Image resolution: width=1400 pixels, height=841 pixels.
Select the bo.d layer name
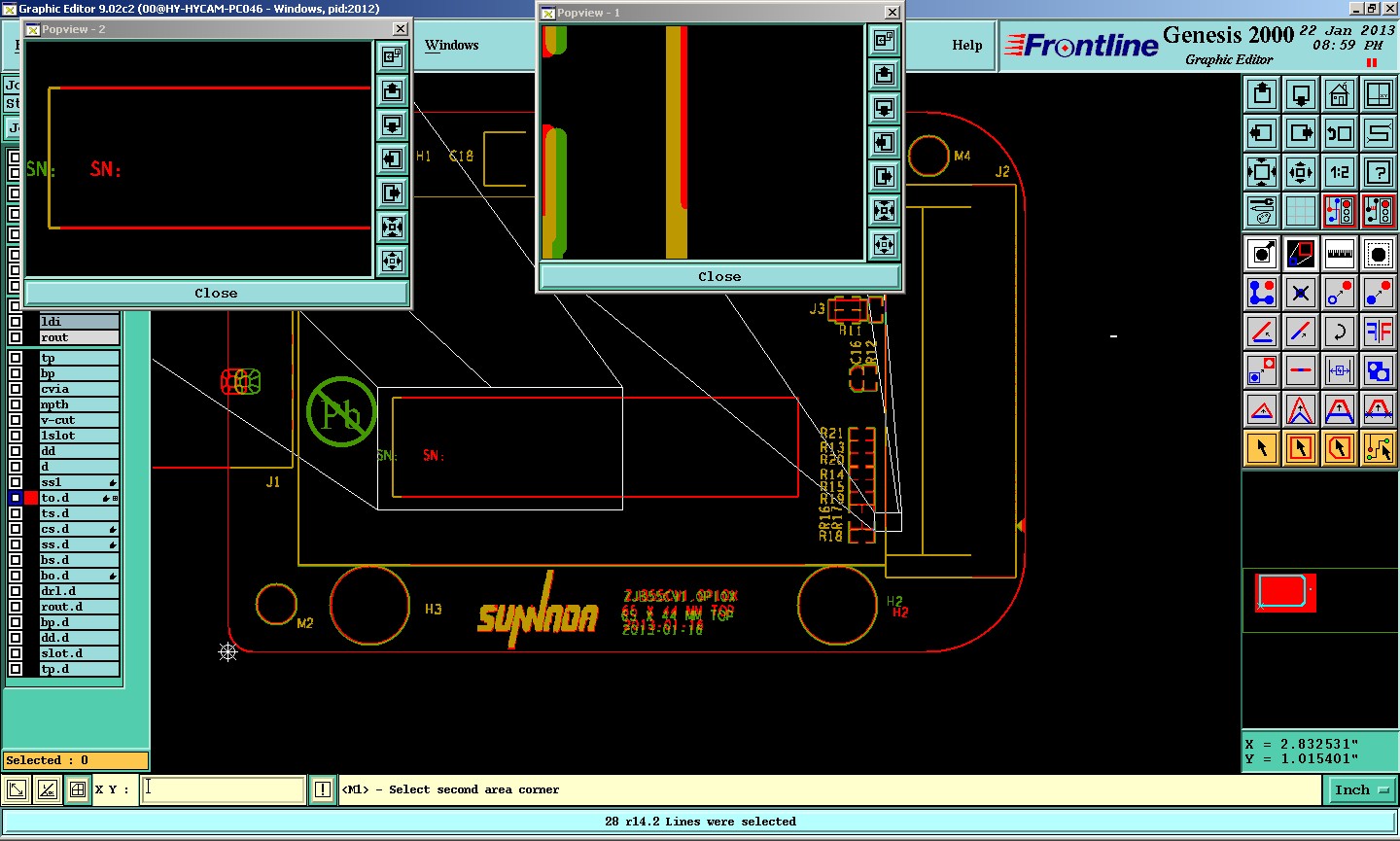(x=79, y=576)
